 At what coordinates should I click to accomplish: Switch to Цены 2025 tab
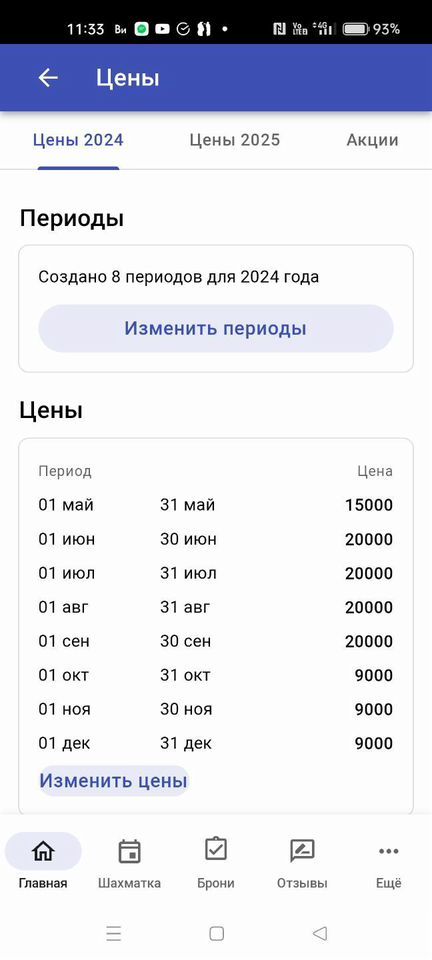pyautogui.click(x=234, y=140)
